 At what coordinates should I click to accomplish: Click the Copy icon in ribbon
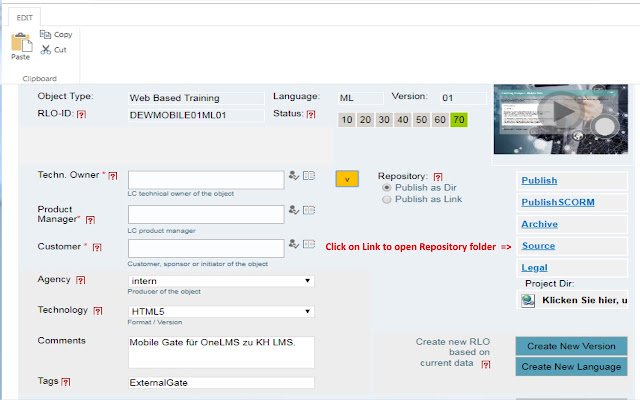(45, 34)
